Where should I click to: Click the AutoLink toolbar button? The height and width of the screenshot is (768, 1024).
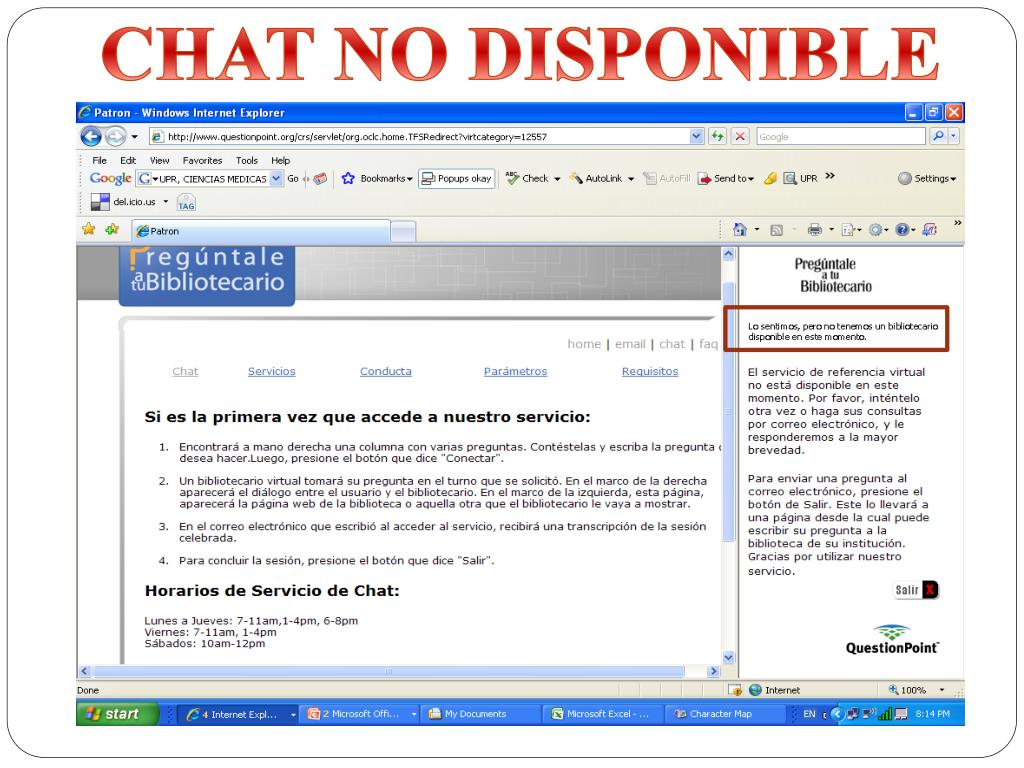(x=596, y=178)
